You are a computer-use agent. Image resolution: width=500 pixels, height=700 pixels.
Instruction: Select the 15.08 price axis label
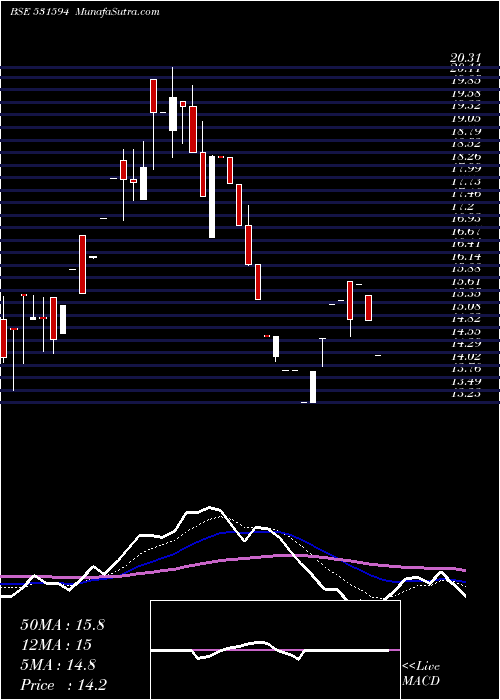tap(466, 307)
